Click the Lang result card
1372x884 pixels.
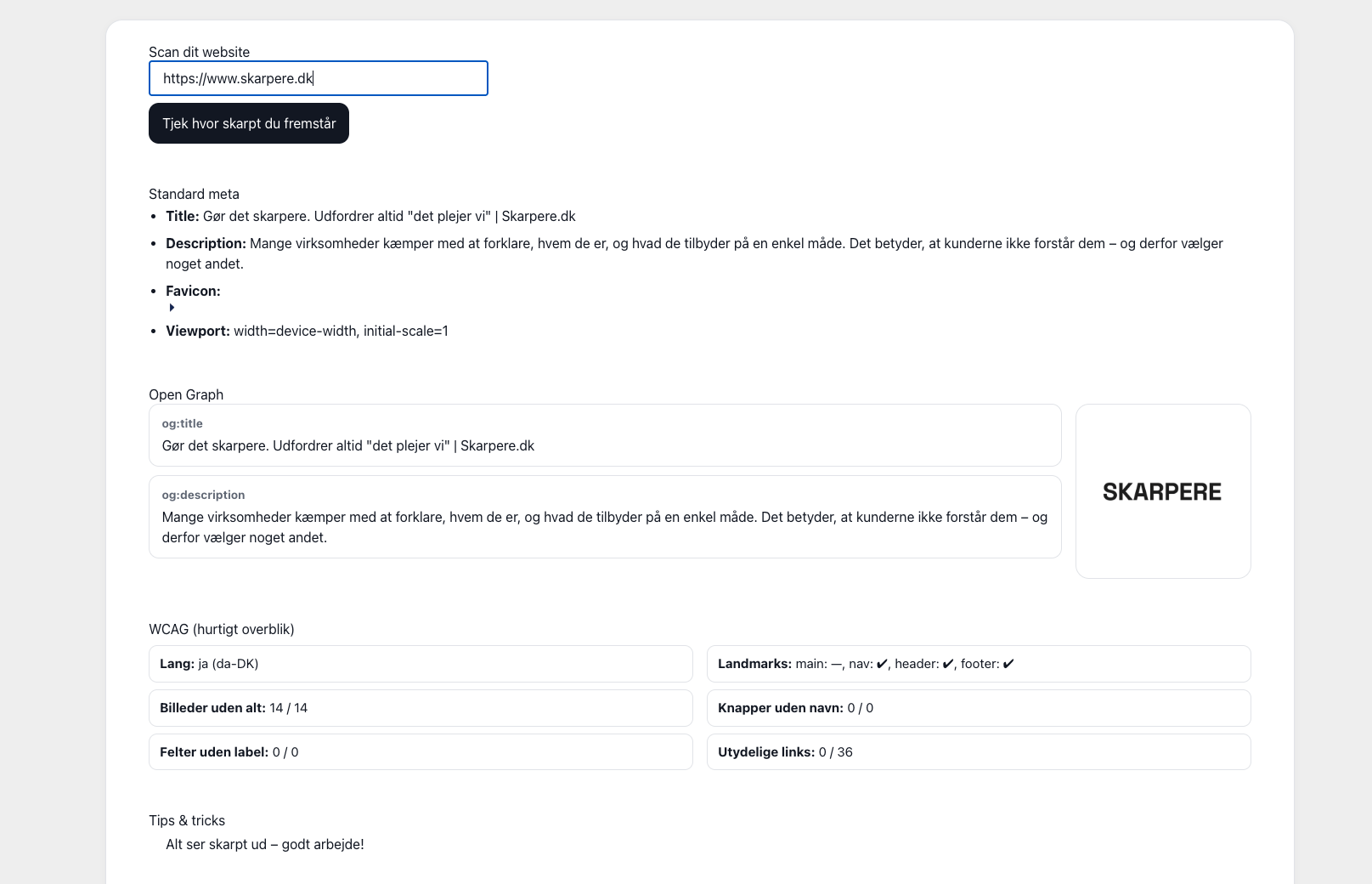(x=421, y=664)
